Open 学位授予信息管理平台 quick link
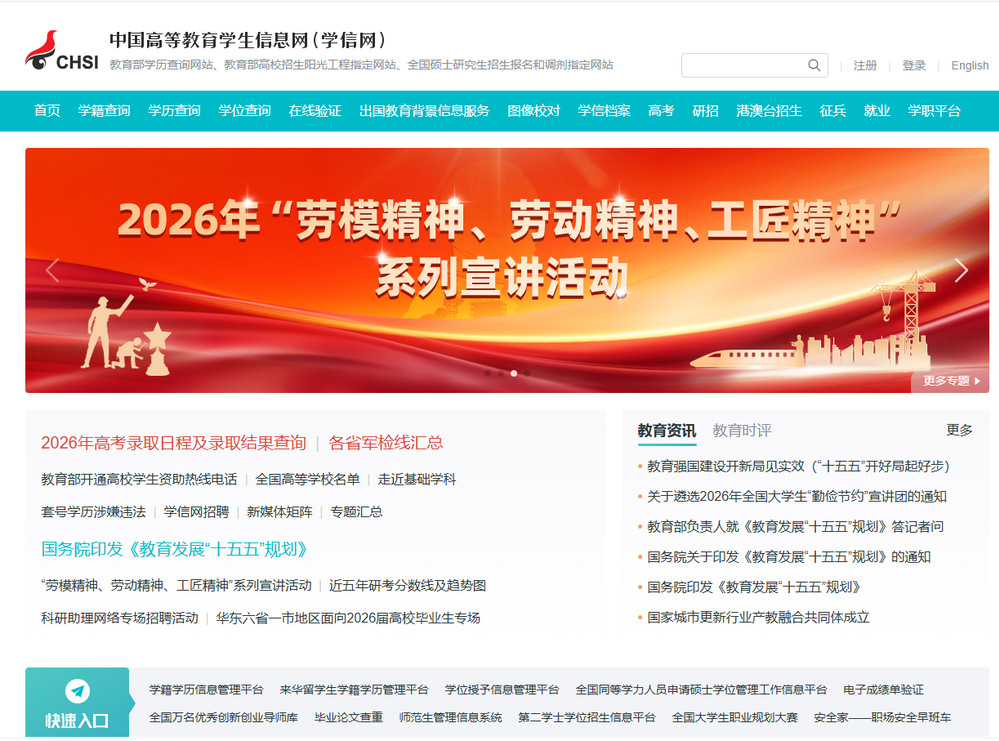The width and height of the screenshot is (999, 741). click(501, 689)
